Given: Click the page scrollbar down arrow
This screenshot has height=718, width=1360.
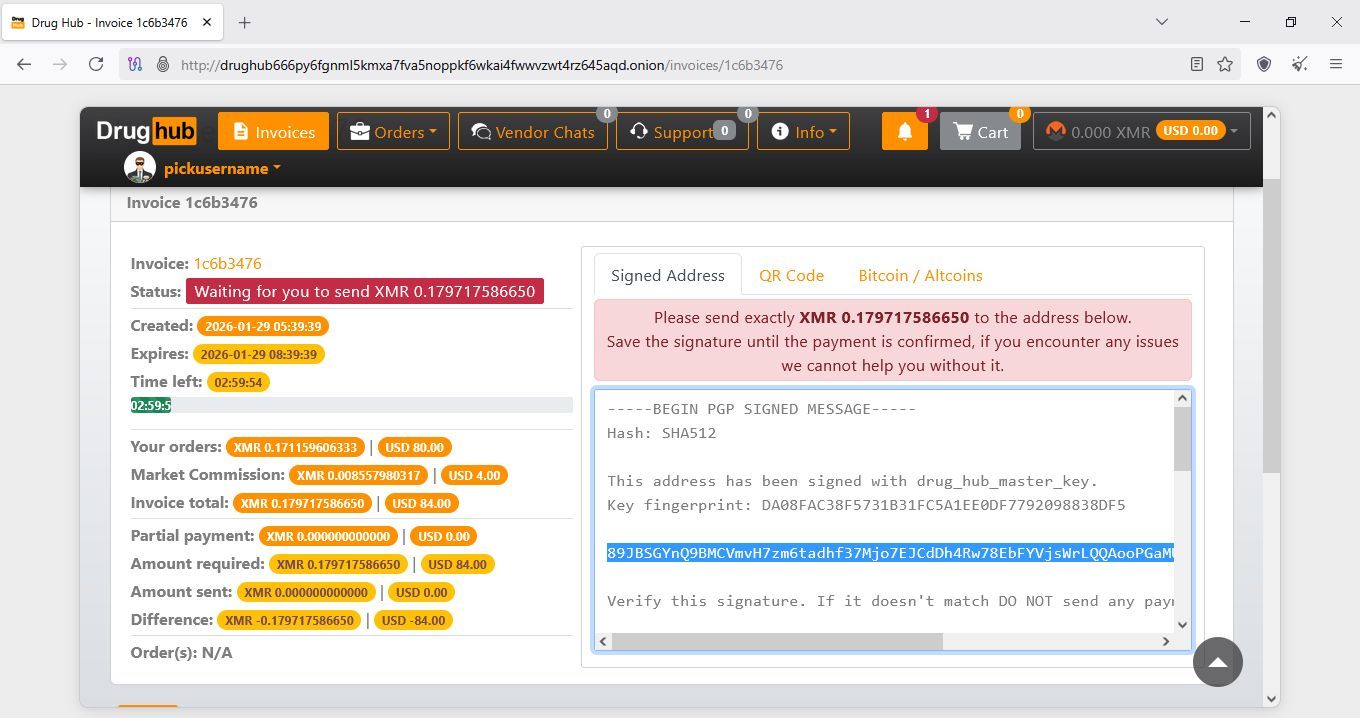Looking at the screenshot, I should pos(1271,699).
